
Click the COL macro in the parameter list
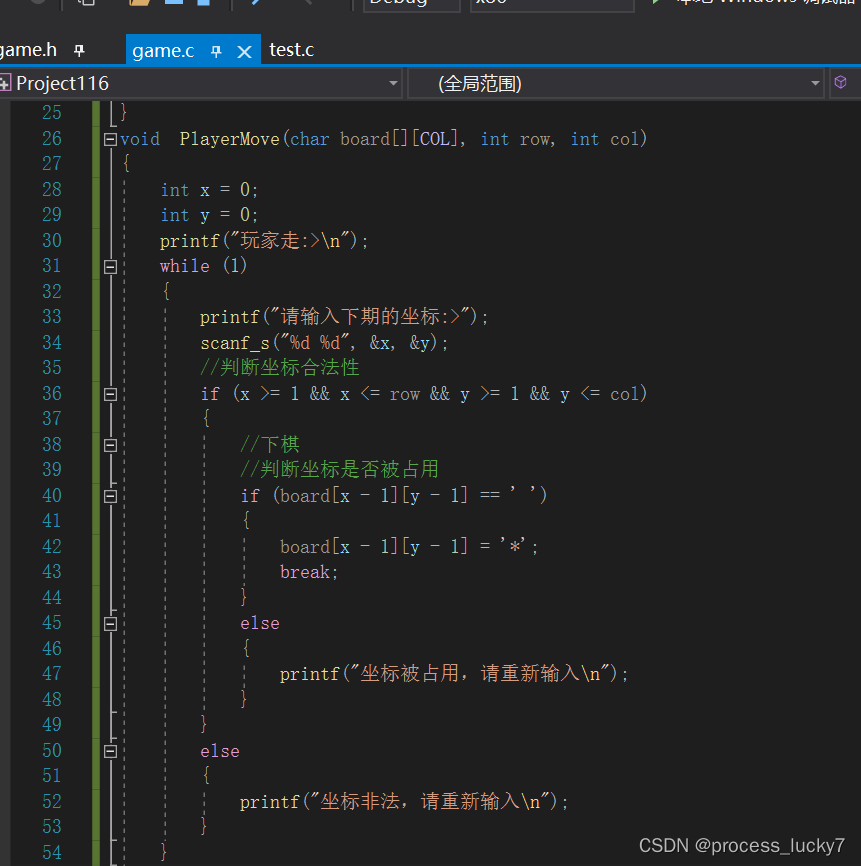coord(435,139)
